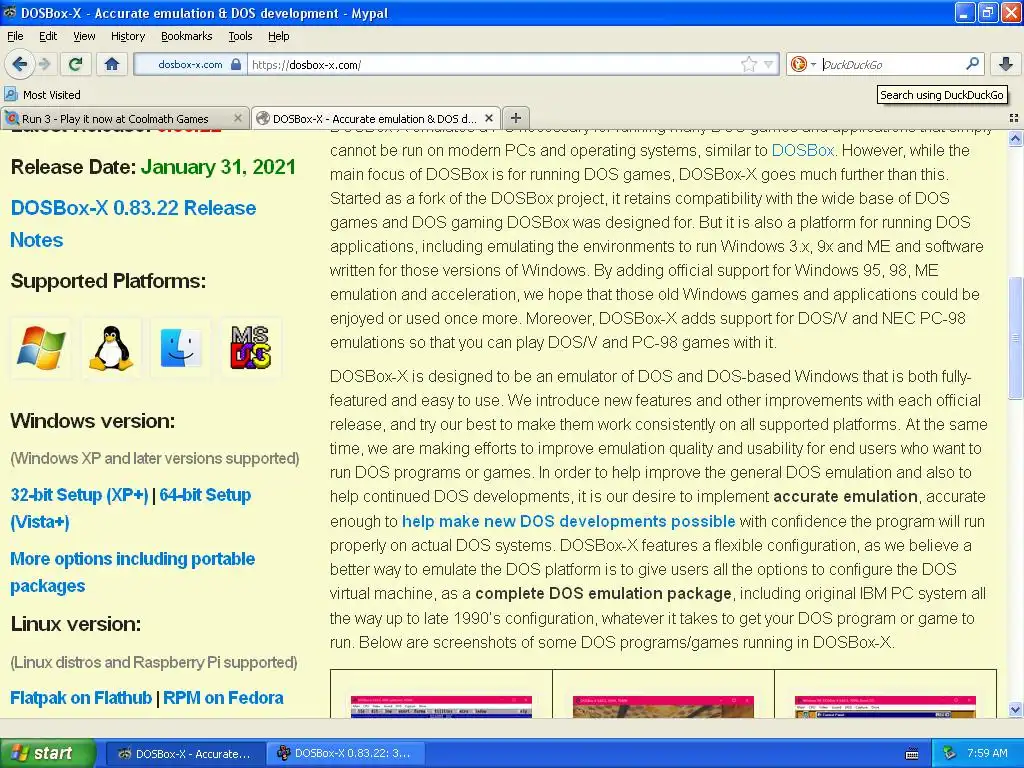Click the search magnifier icon
The height and width of the screenshot is (768, 1024).
[x=972, y=63]
